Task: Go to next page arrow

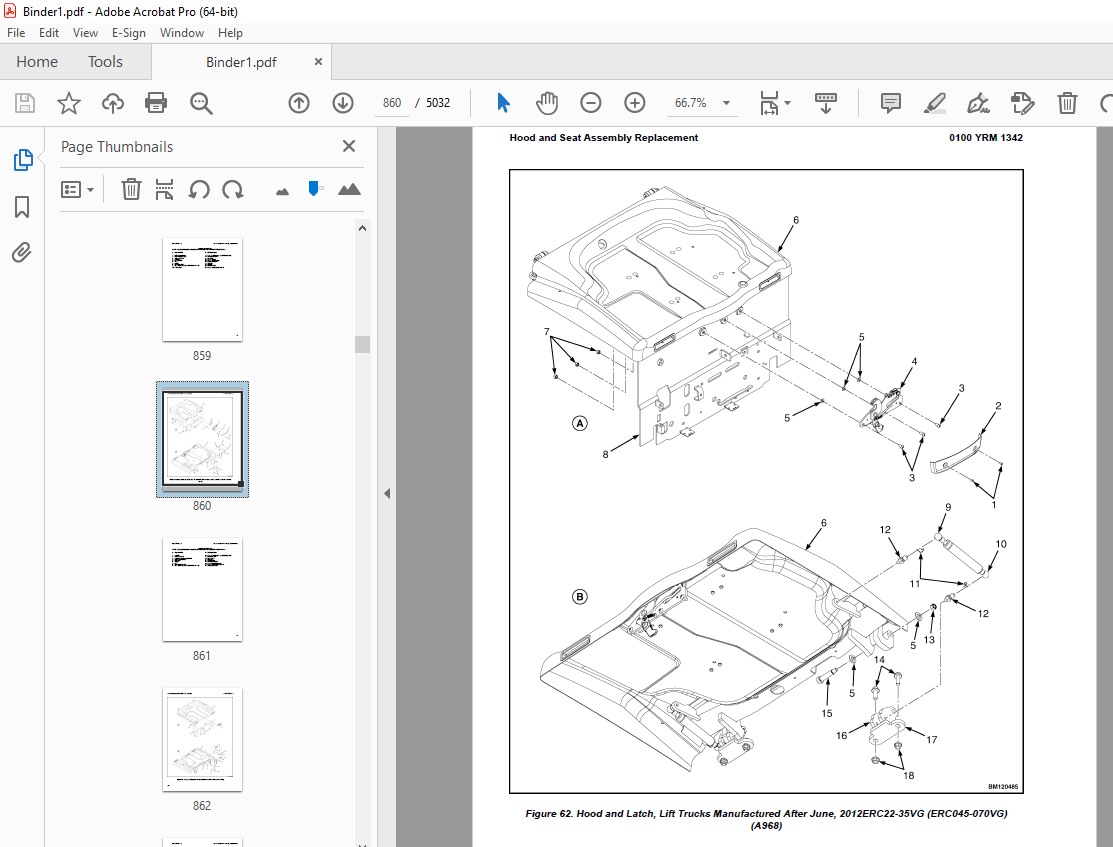Action: tap(343, 103)
